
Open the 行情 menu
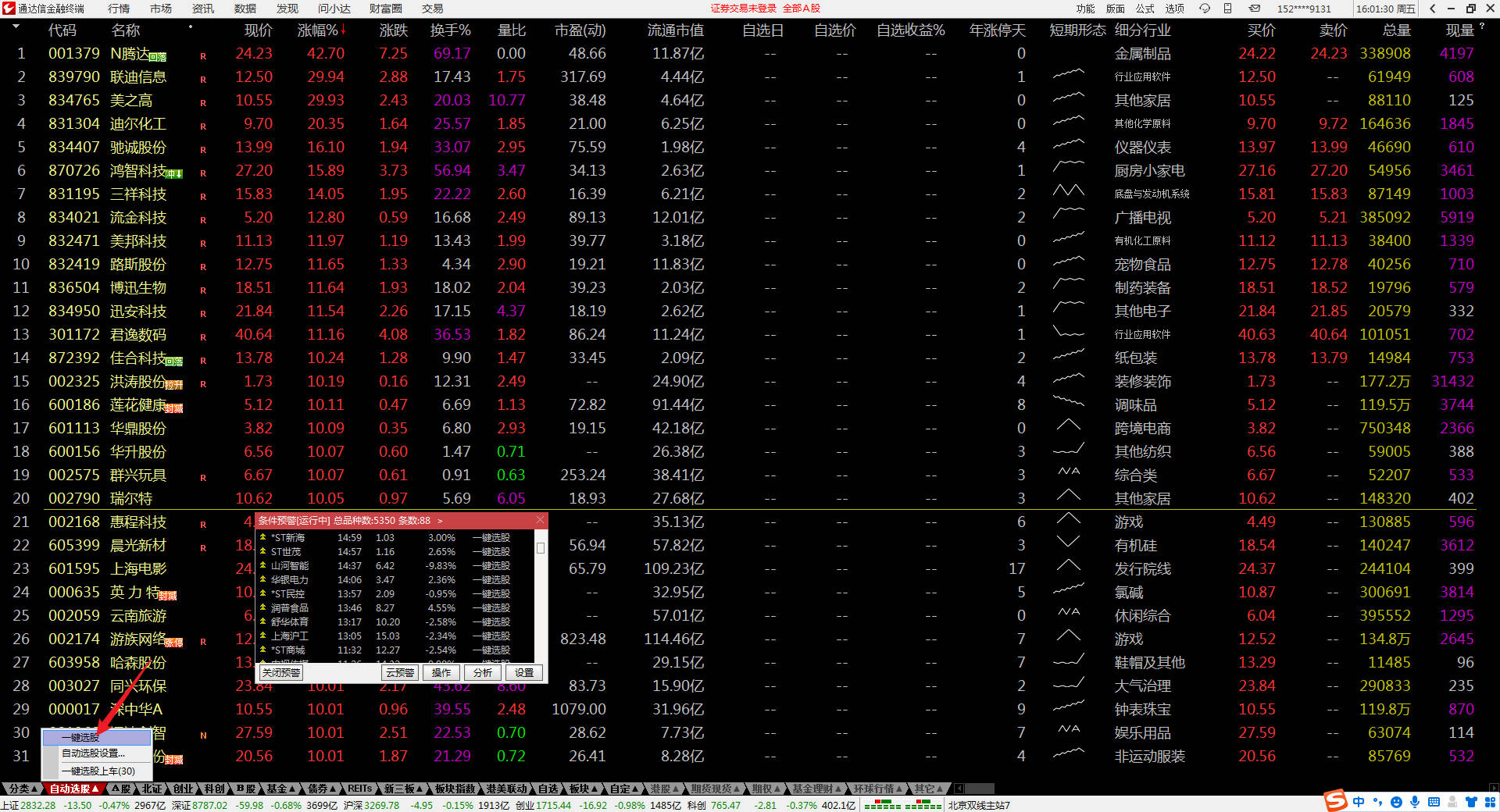point(119,9)
